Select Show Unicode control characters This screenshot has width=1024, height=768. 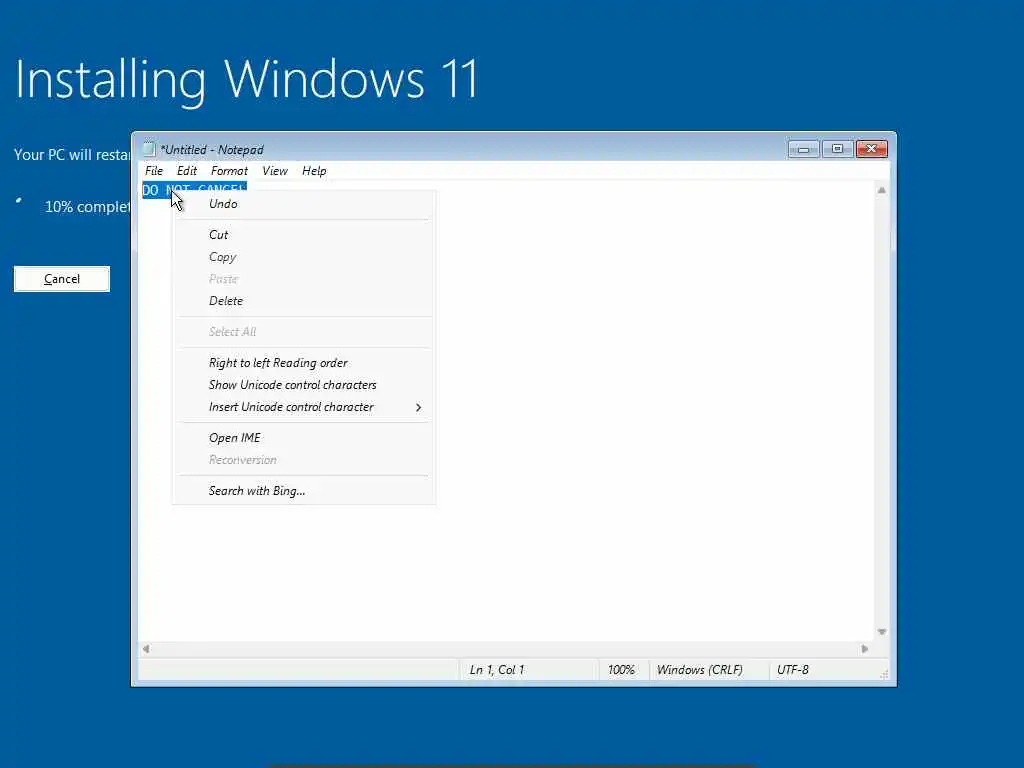click(x=304, y=385)
